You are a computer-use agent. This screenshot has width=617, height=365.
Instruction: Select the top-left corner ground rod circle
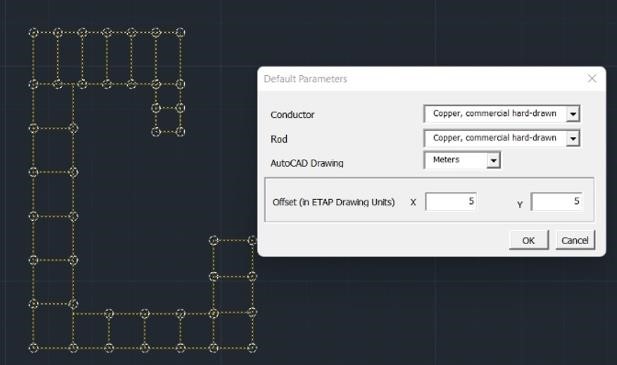pyautogui.click(x=33, y=32)
